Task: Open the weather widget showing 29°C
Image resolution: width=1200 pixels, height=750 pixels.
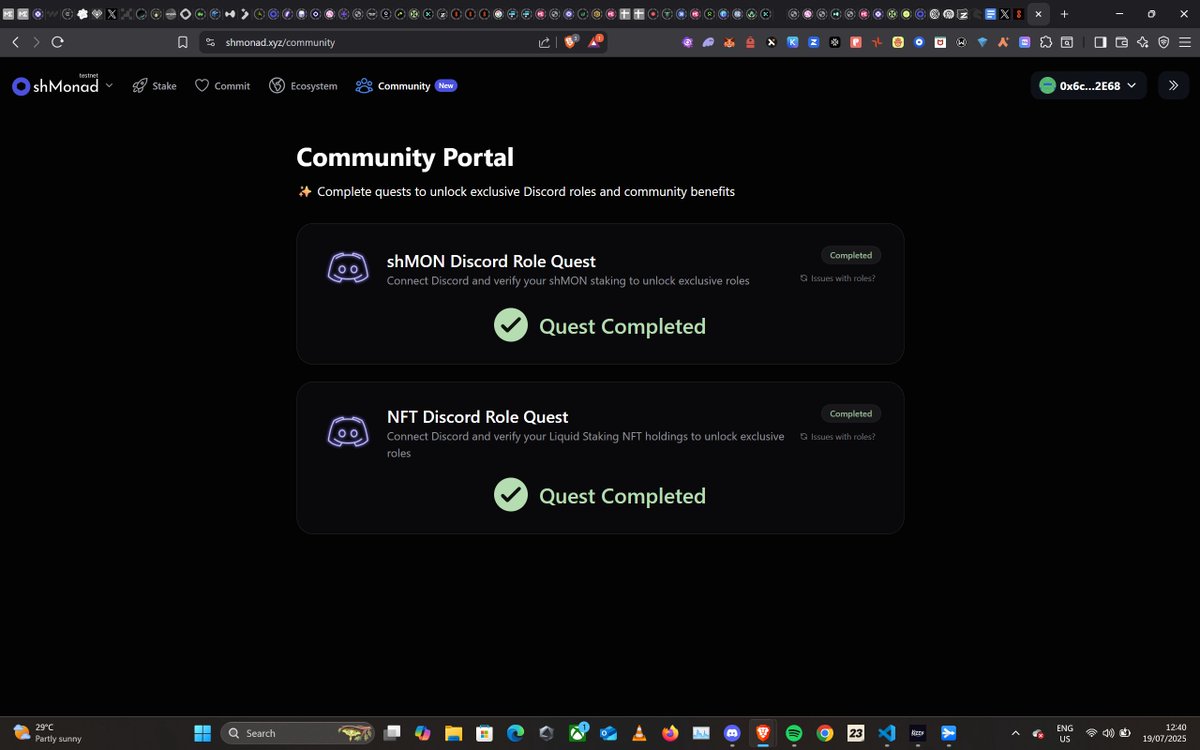Action: pyautogui.click(x=47, y=733)
